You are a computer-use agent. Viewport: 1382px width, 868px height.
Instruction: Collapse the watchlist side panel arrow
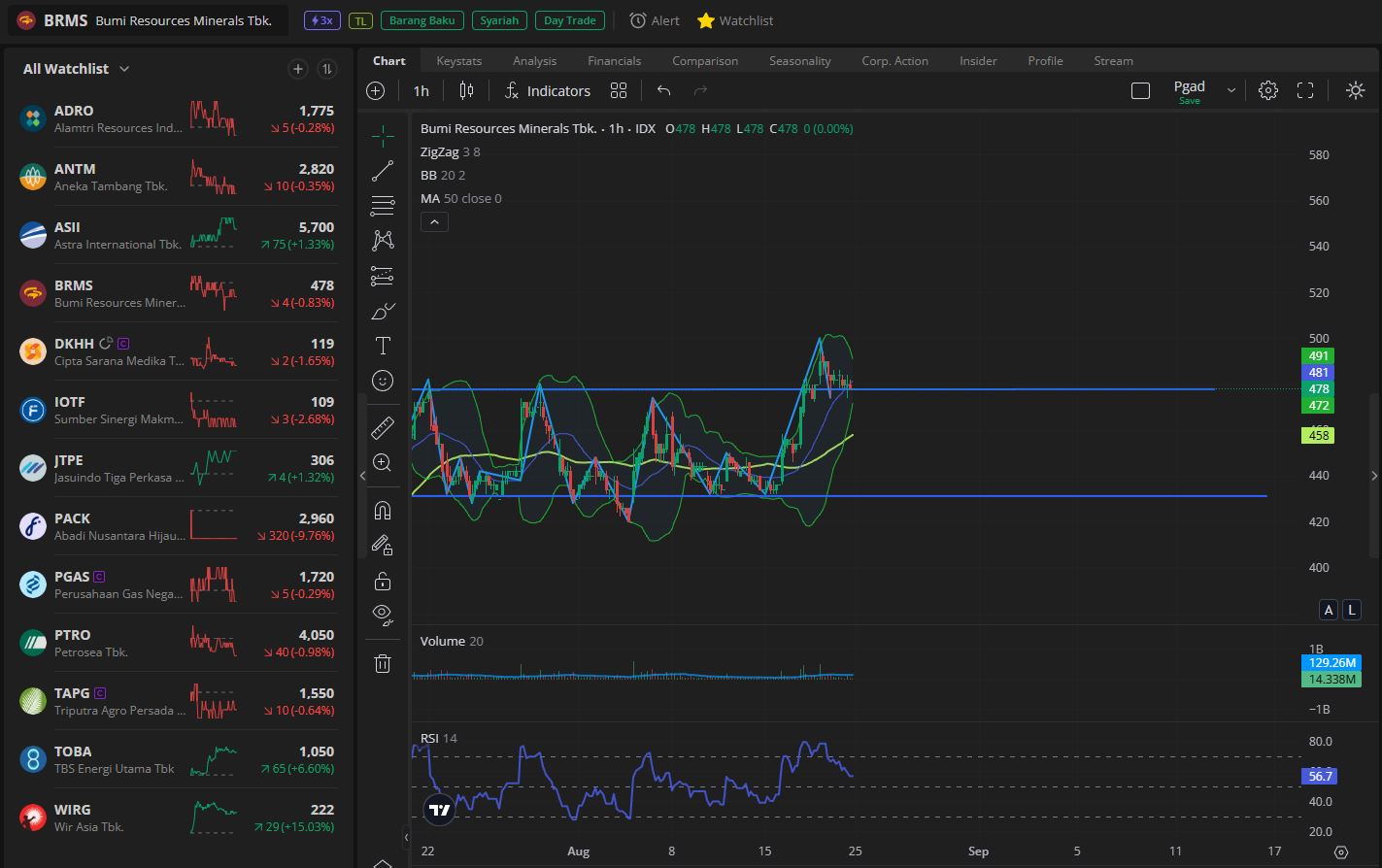[x=362, y=475]
